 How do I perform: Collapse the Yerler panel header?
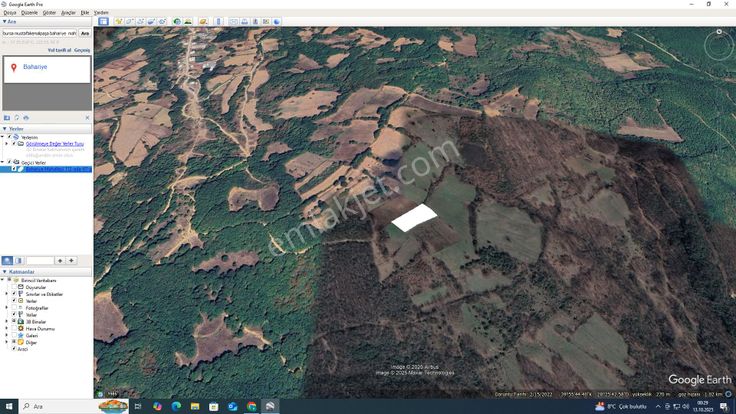pyautogui.click(x=12, y=129)
